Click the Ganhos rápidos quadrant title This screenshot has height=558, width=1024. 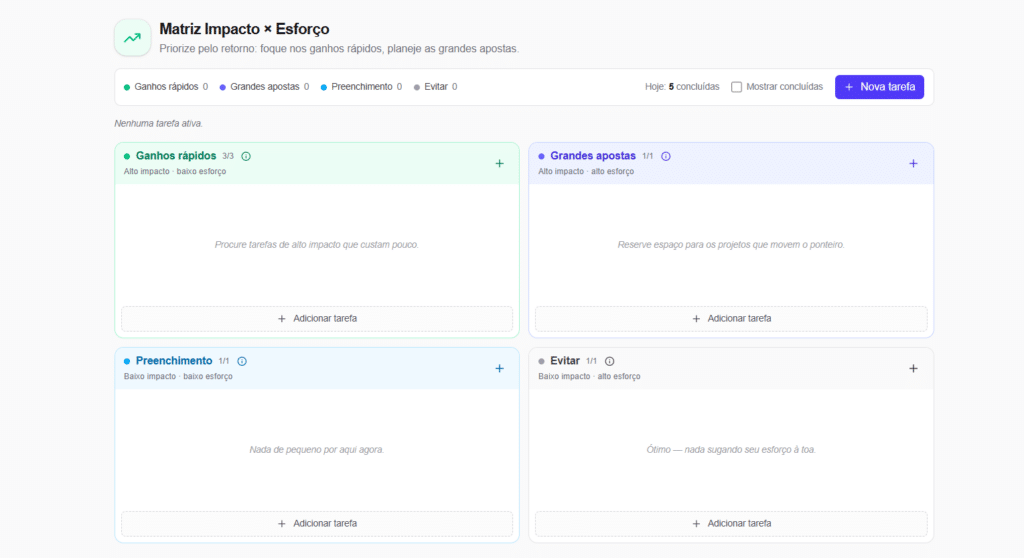(x=176, y=156)
